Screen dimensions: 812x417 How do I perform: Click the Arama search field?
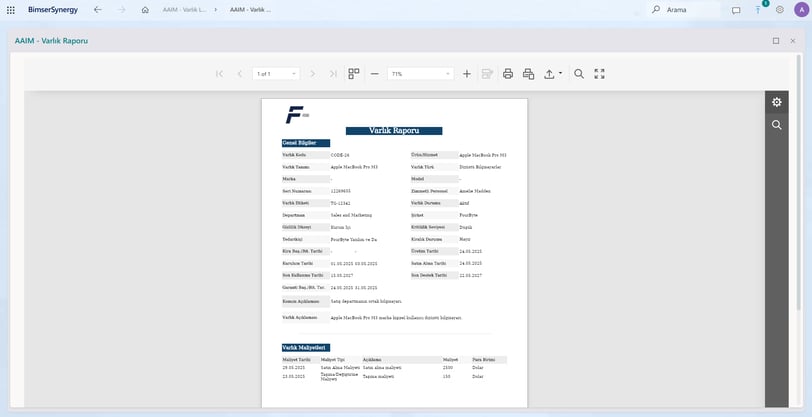685,10
